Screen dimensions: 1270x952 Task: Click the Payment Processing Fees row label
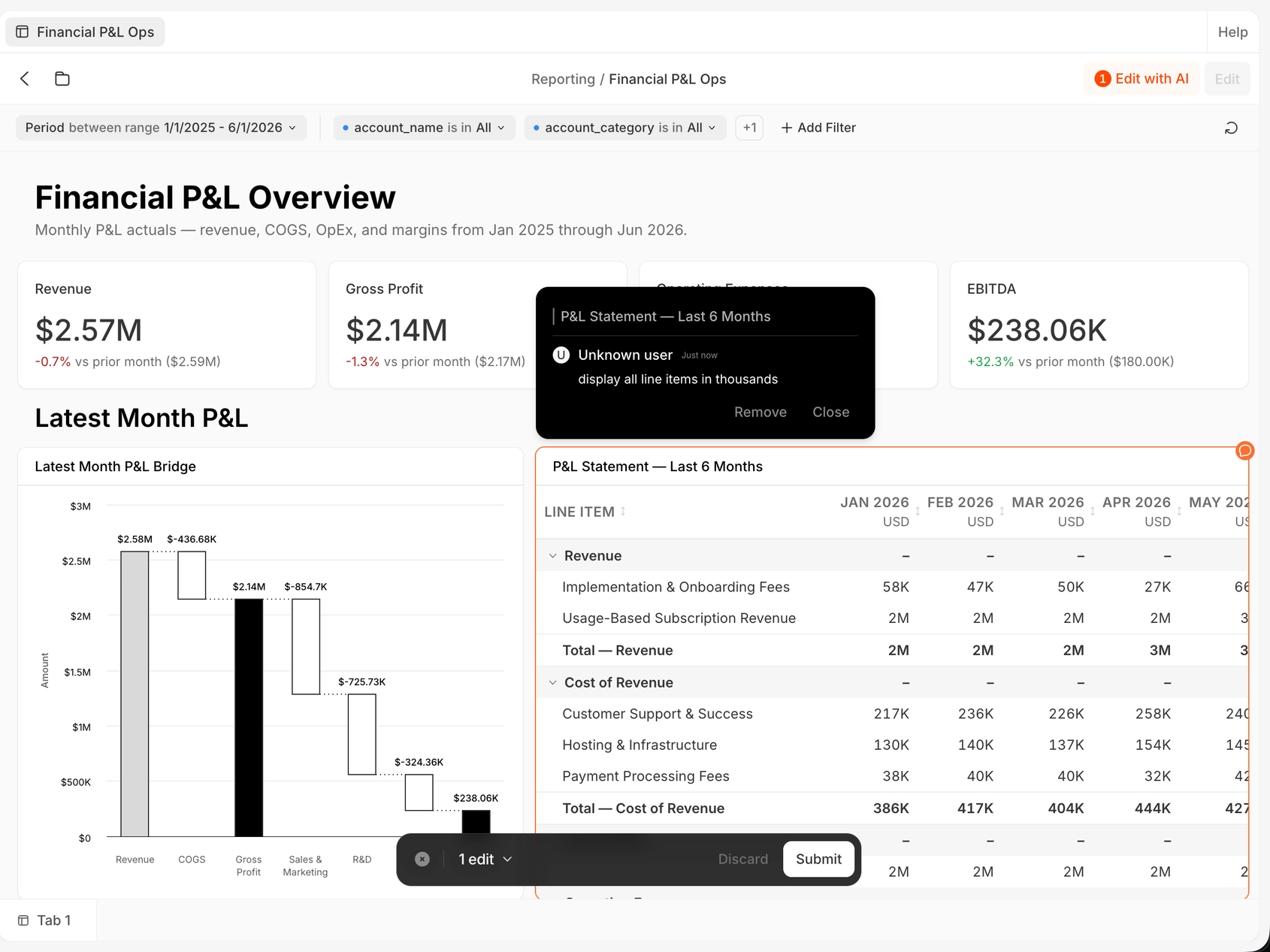pos(646,776)
